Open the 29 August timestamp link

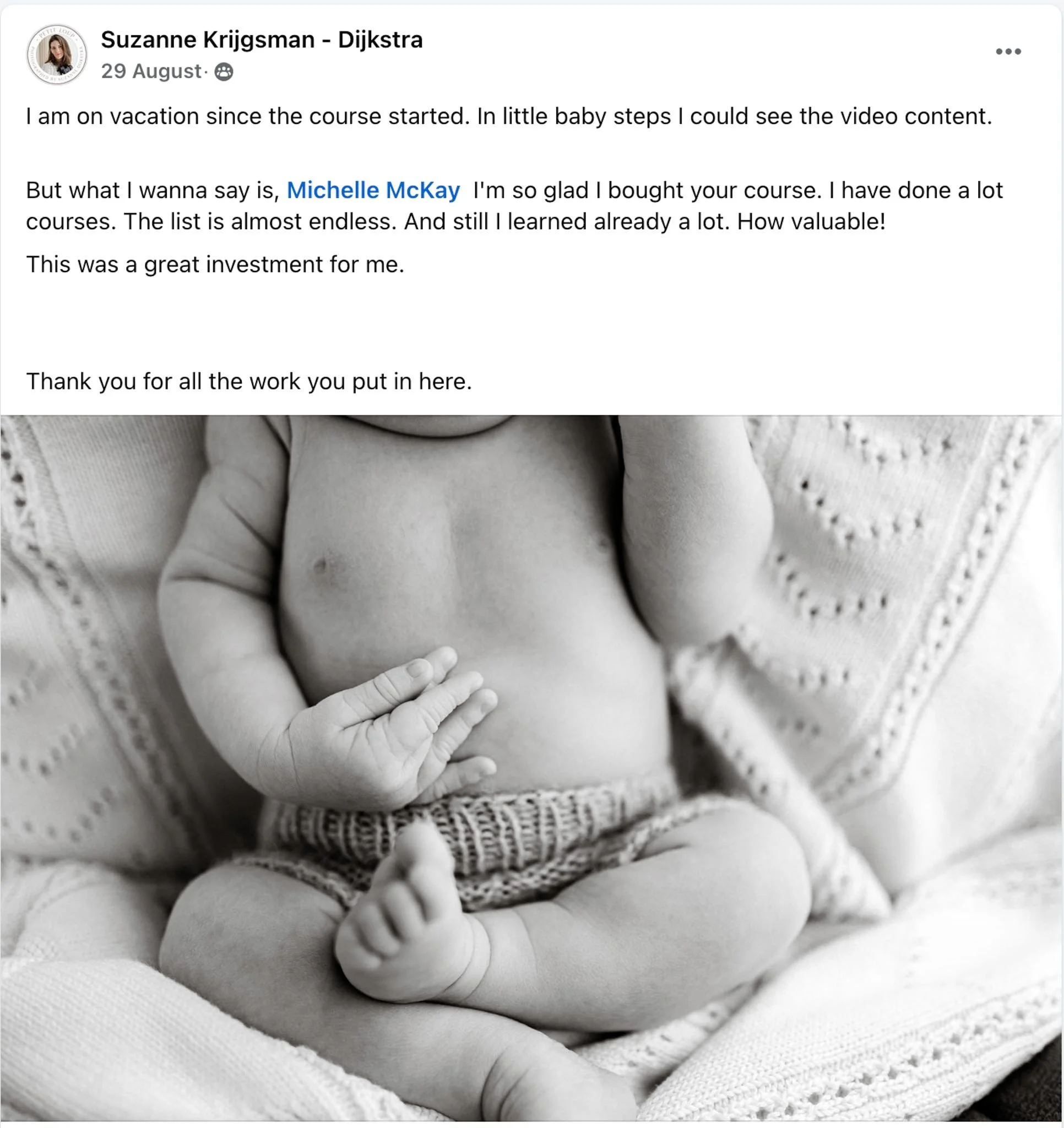[x=151, y=72]
